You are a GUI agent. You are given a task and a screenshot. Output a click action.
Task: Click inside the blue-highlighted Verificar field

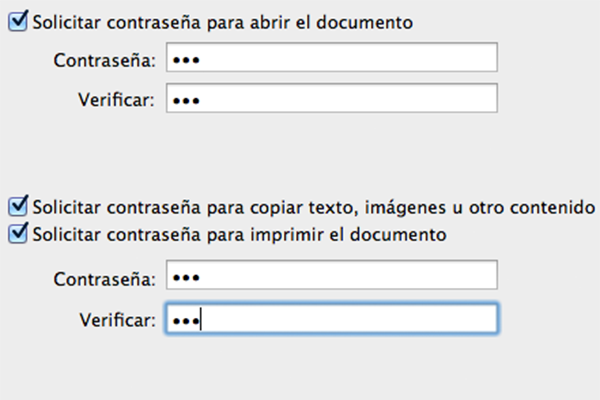[332, 318]
